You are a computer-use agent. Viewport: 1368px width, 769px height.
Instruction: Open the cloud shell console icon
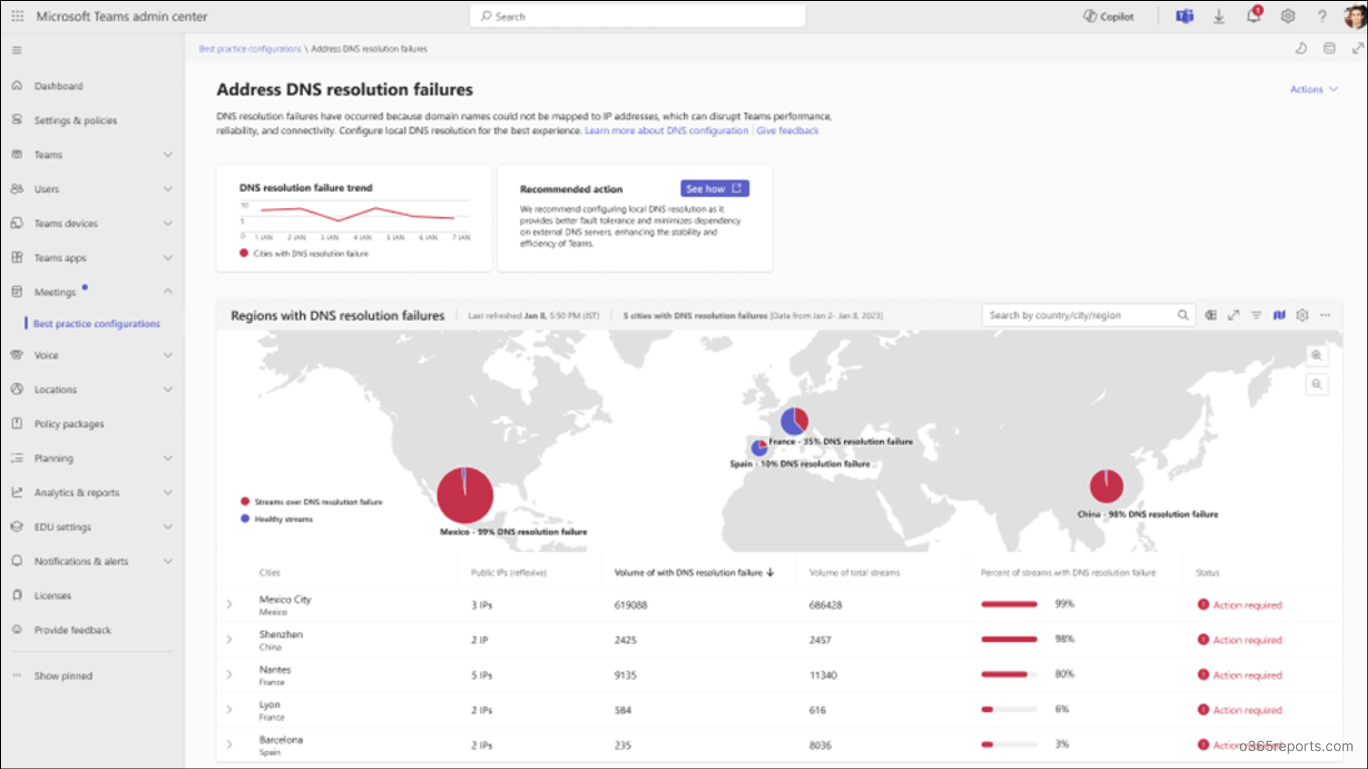click(x=1329, y=48)
